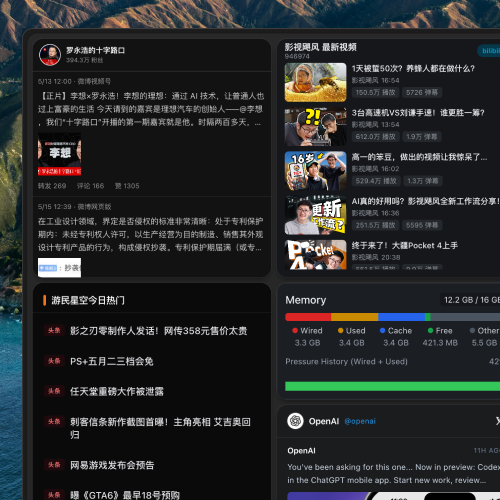The height and width of the screenshot is (500, 500).
Task: Open the 5/13 12:00 微博视频号 post text
Action: coord(151,109)
